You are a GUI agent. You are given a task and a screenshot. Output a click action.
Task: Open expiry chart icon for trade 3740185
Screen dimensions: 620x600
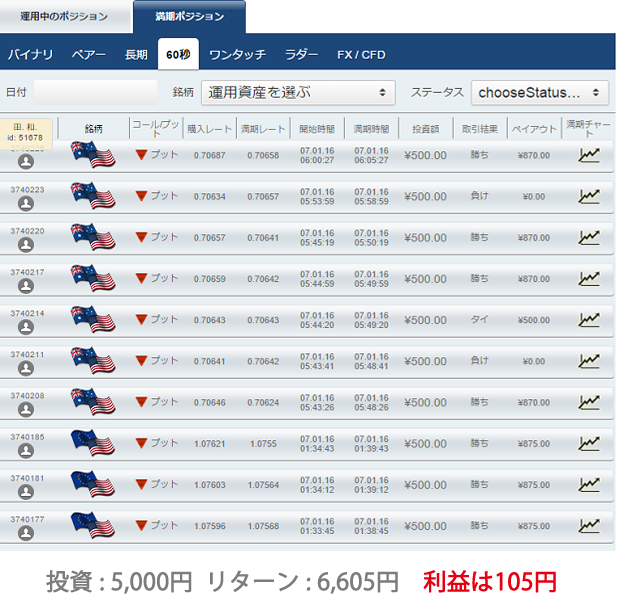coord(589,443)
